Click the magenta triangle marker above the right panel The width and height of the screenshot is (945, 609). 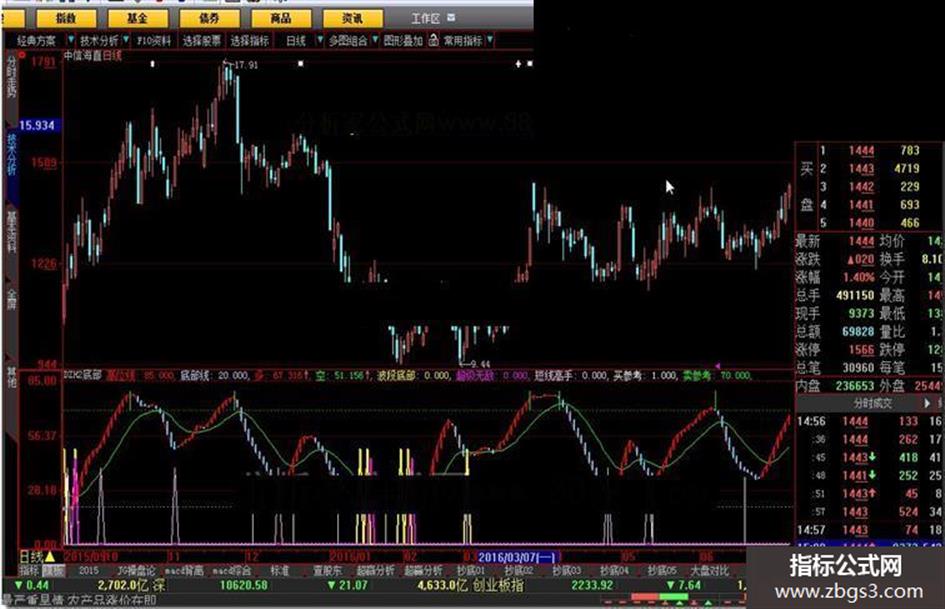tap(717, 366)
